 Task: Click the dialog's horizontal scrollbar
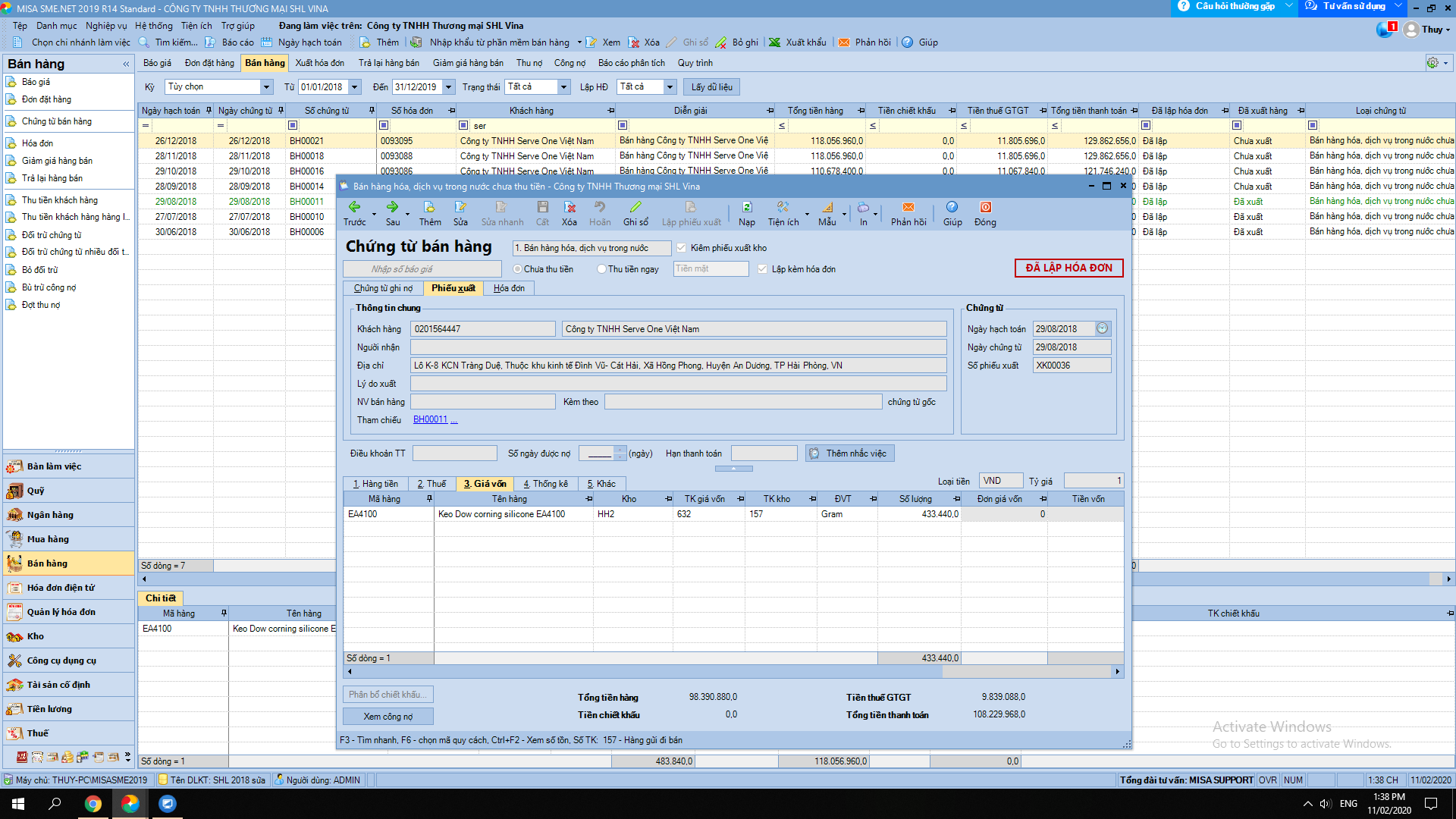click(x=645, y=672)
